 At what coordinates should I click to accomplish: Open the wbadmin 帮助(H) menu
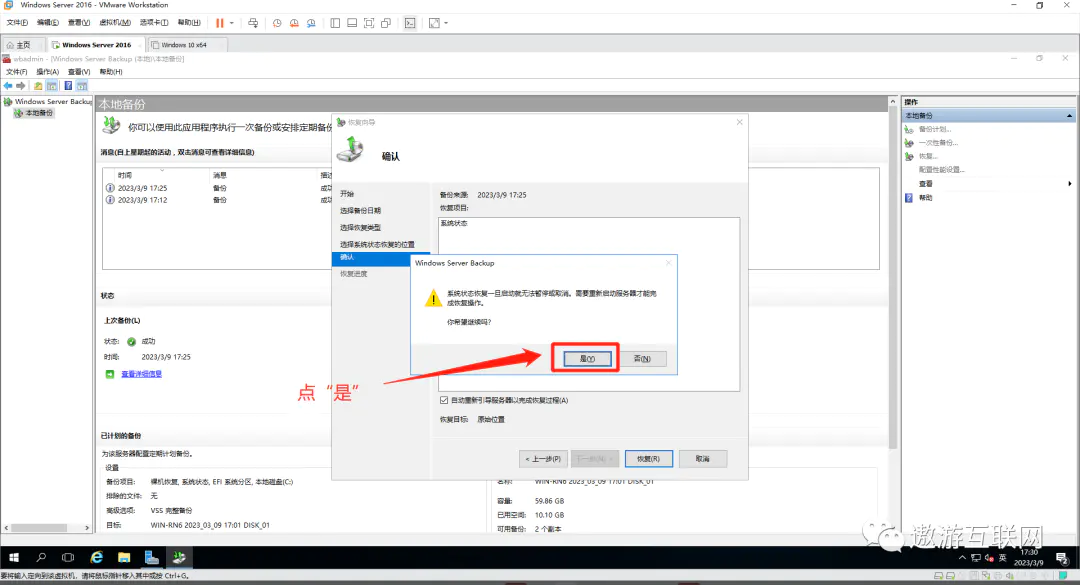coord(111,72)
